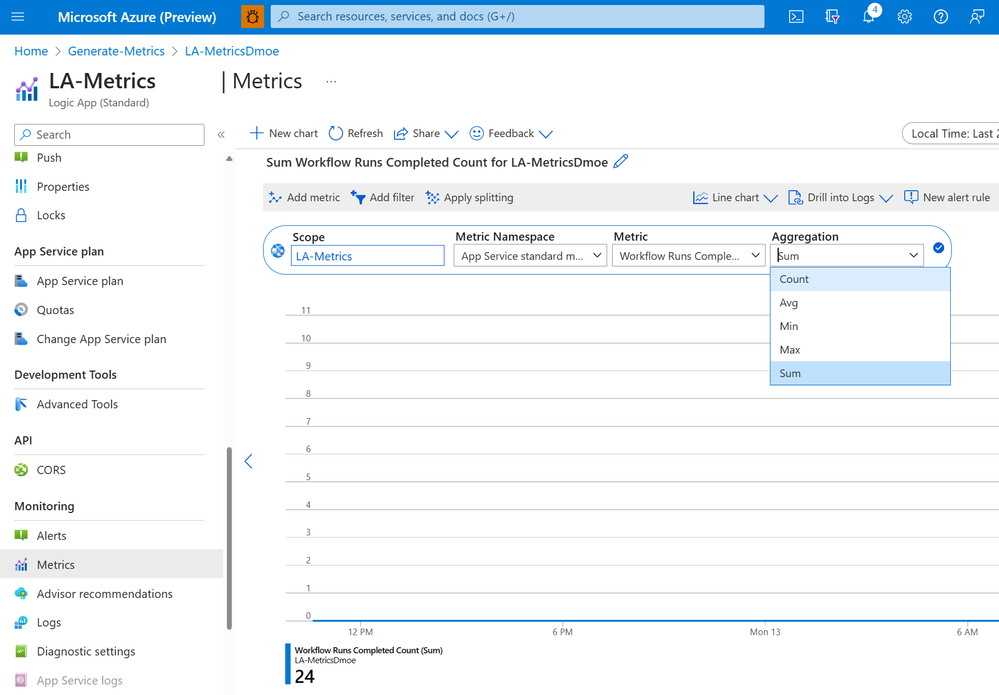Viewport: 999px width, 695px height.
Task: Refresh the metrics chart
Action: pyautogui.click(x=356, y=133)
